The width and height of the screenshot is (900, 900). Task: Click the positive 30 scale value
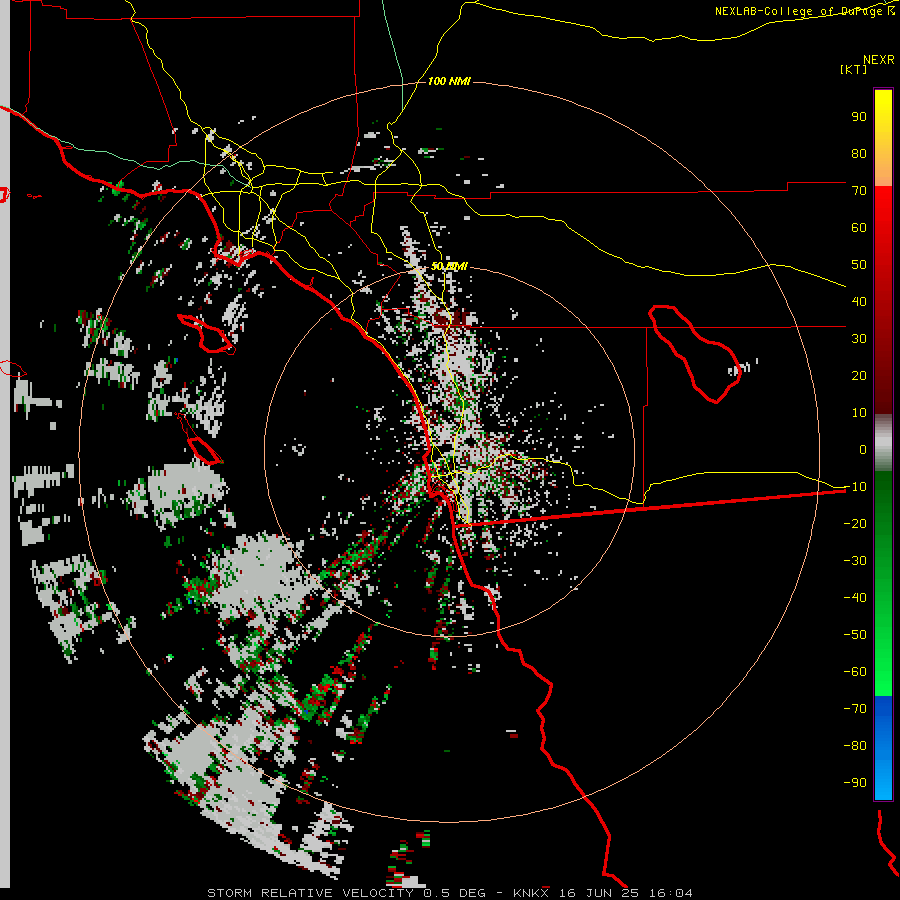(x=859, y=339)
